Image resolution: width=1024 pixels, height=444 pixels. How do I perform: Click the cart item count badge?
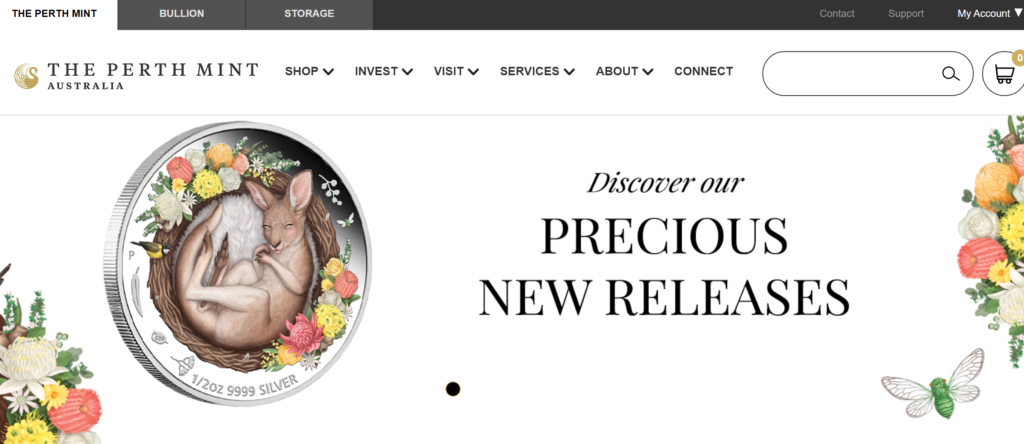pos(1019,58)
